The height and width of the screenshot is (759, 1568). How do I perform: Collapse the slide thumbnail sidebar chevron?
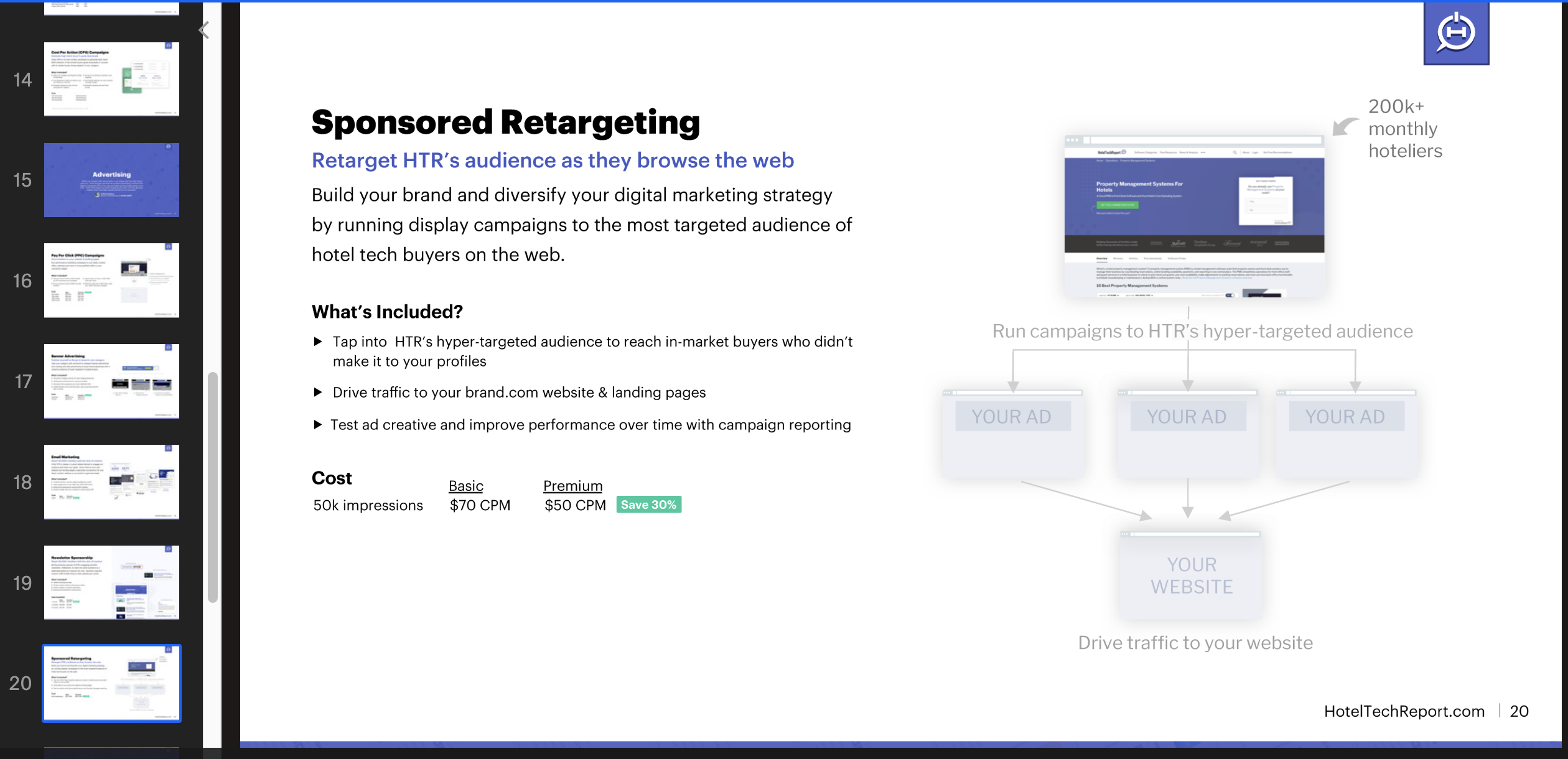pyautogui.click(x=203, y=30)
